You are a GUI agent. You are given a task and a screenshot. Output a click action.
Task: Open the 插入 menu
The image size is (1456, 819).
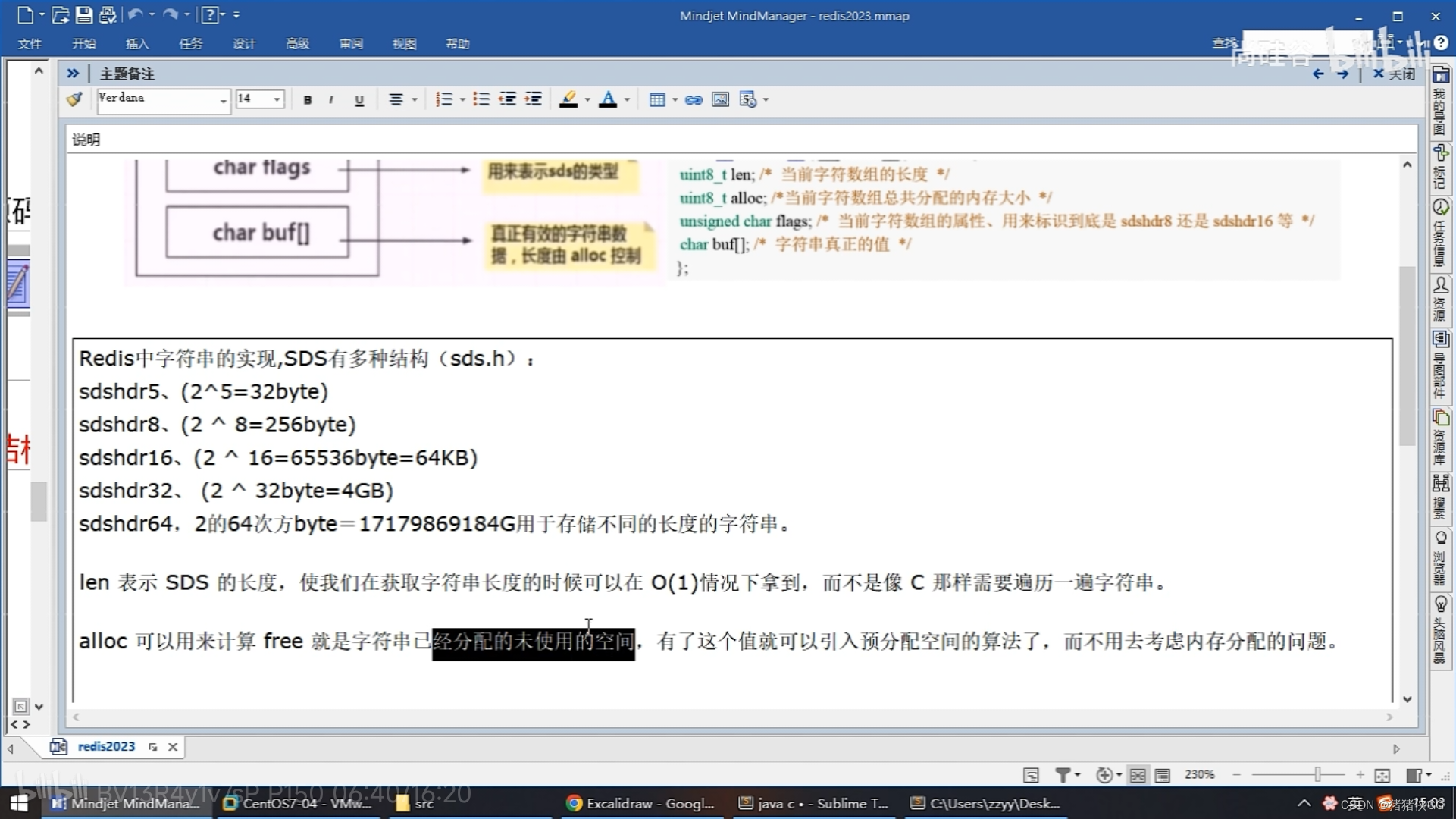[136, 44]
